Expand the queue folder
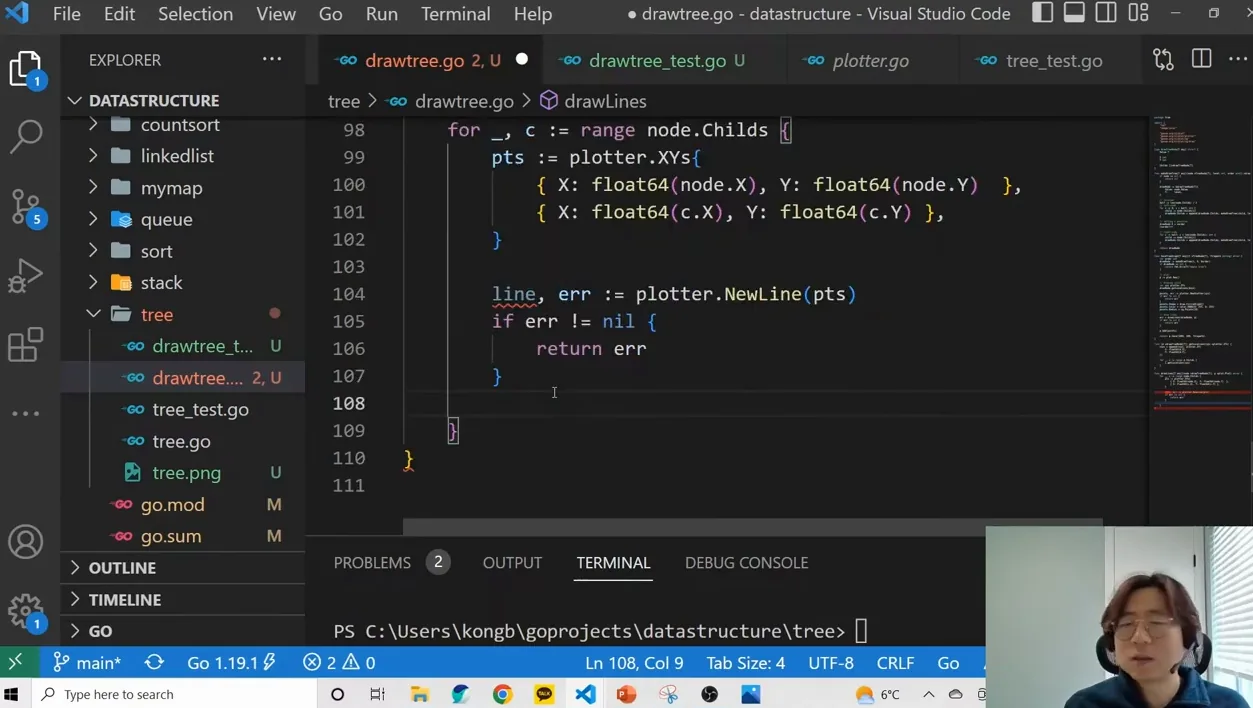1253x708 pixels. click(x=183, y=219)
